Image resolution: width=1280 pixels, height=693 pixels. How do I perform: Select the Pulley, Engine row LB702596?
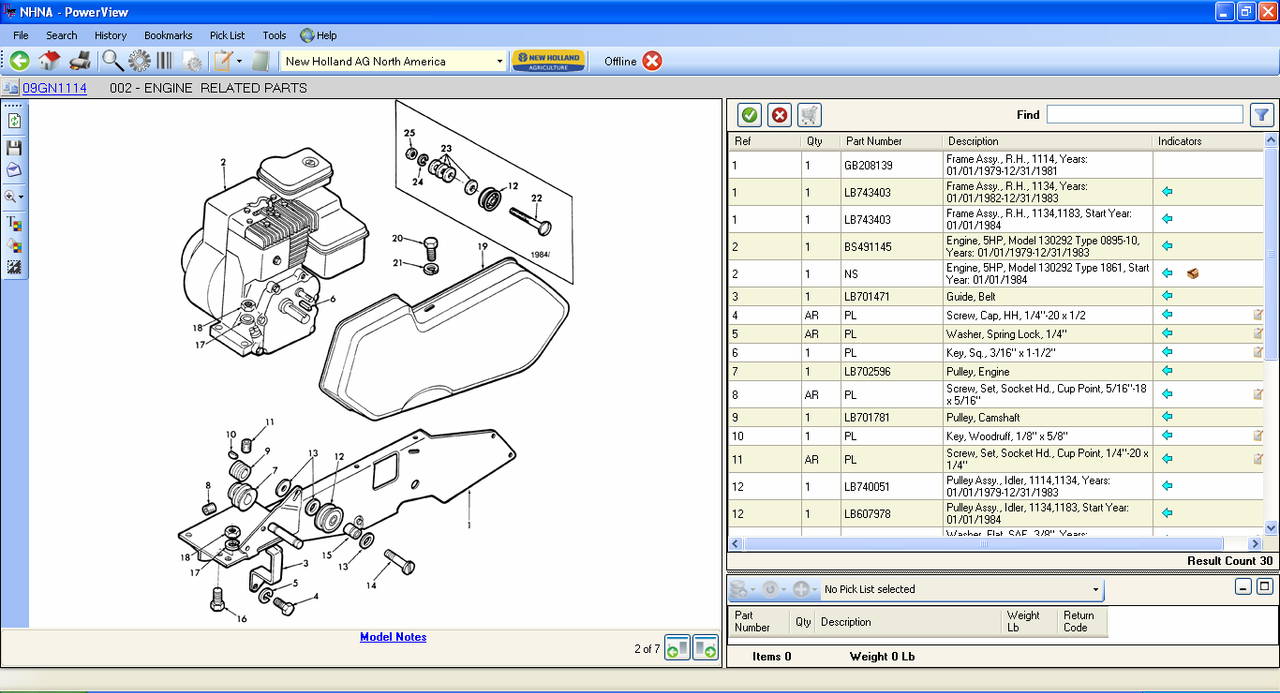996,371
